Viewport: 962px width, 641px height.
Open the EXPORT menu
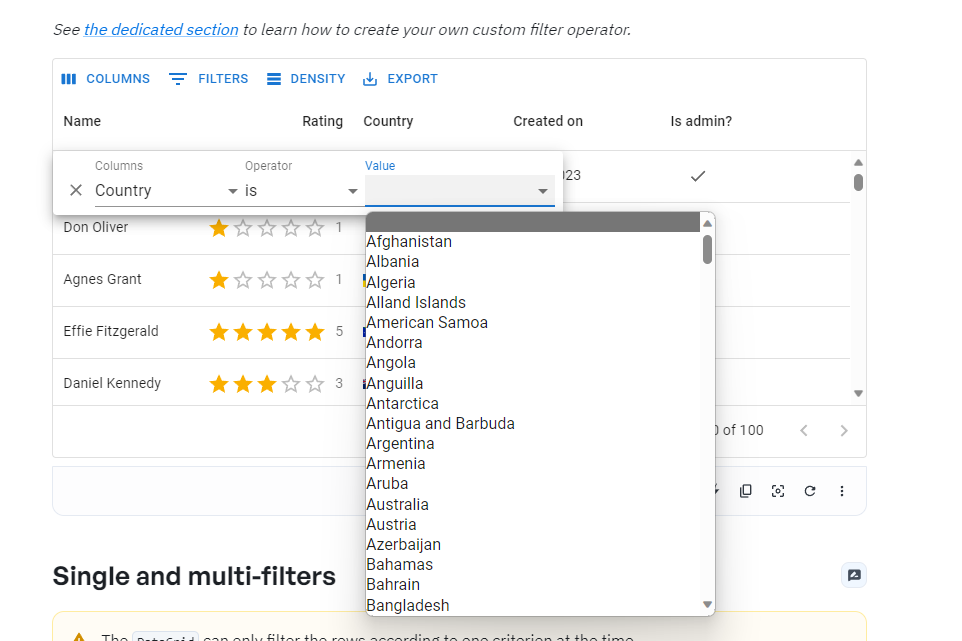click(399, 78)
